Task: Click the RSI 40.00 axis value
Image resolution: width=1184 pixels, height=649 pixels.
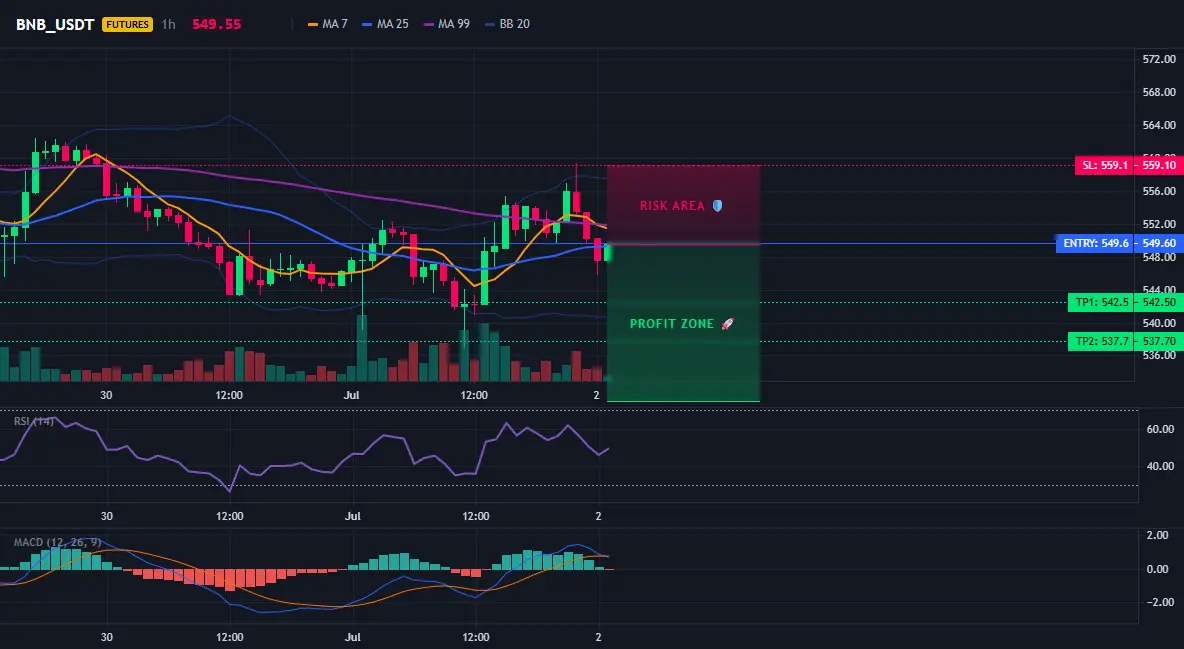Action: 1161,466
